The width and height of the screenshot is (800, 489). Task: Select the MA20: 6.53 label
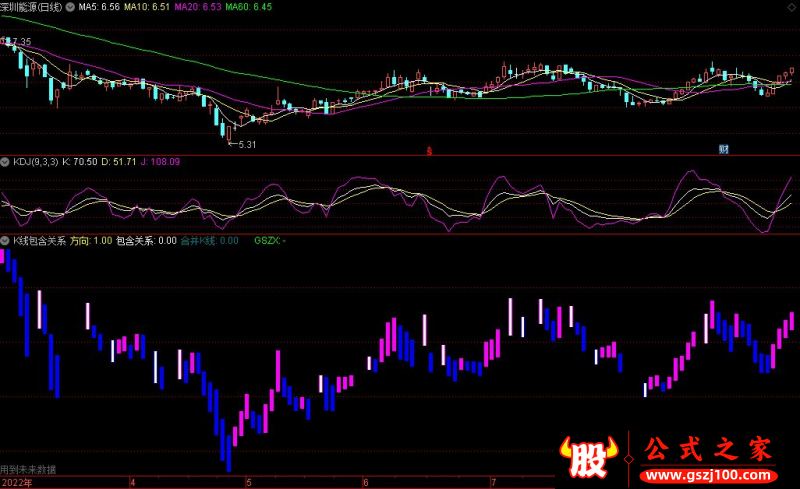pos(198,7)
